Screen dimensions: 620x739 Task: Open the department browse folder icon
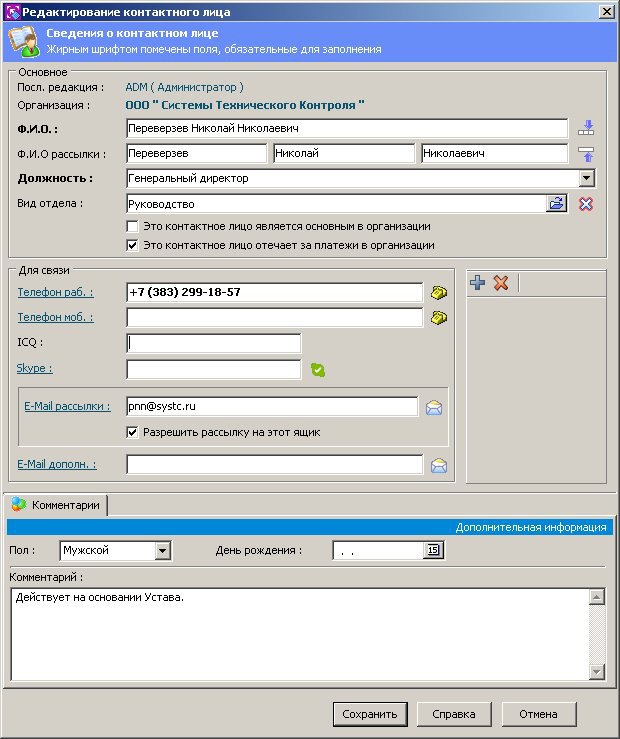pos(556,204)
